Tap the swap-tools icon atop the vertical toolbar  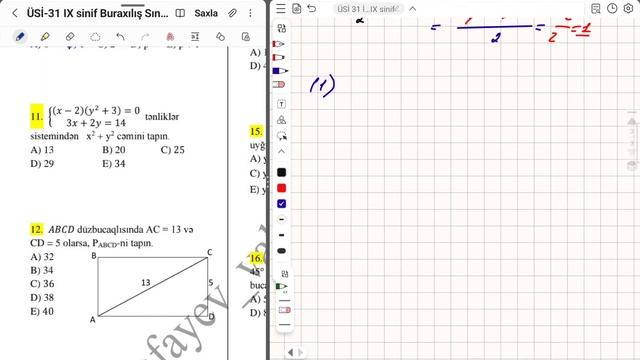[x=282, y=28]
